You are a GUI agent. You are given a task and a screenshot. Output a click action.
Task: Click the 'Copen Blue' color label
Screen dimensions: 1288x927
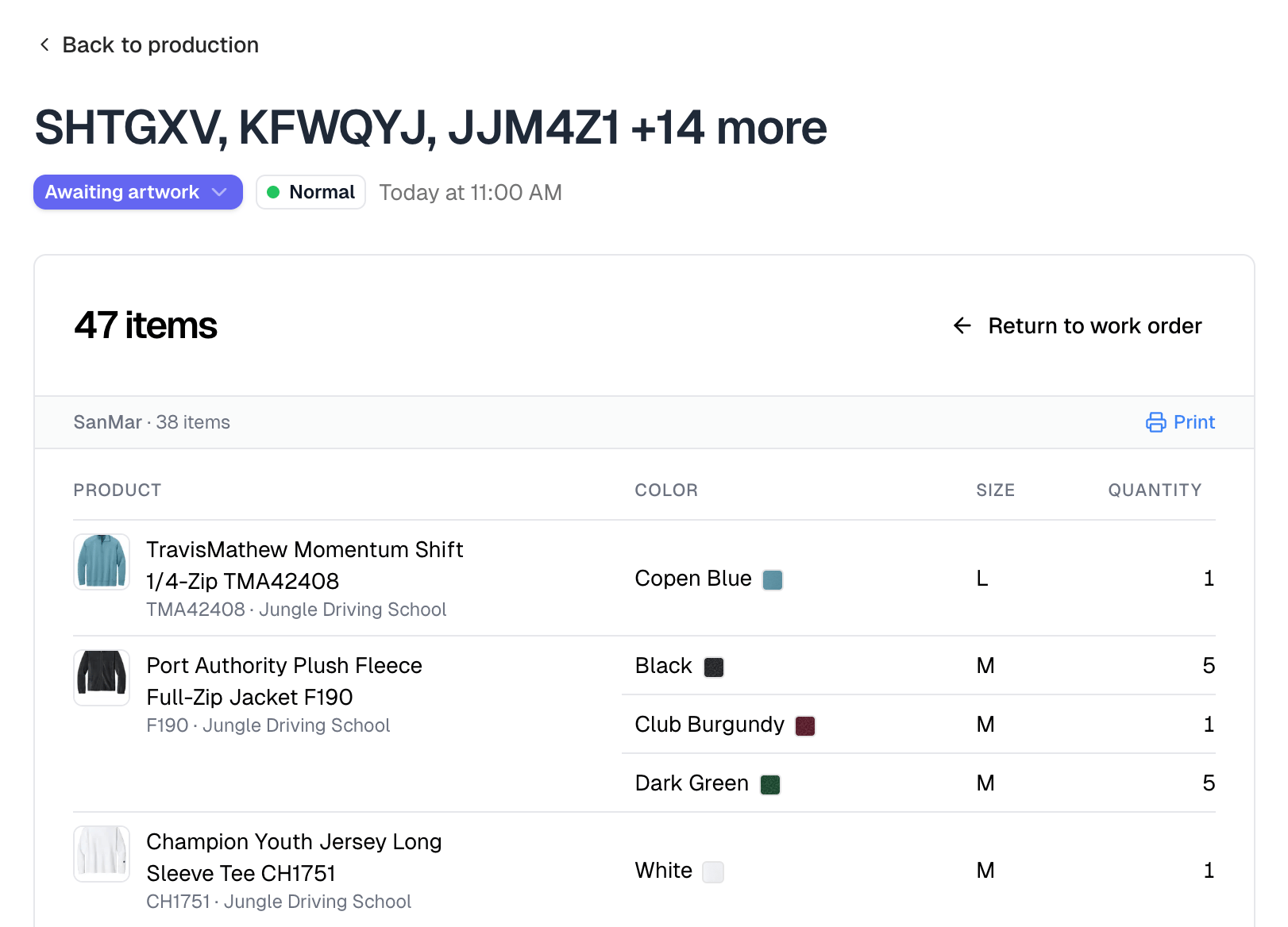coord(693,579)
